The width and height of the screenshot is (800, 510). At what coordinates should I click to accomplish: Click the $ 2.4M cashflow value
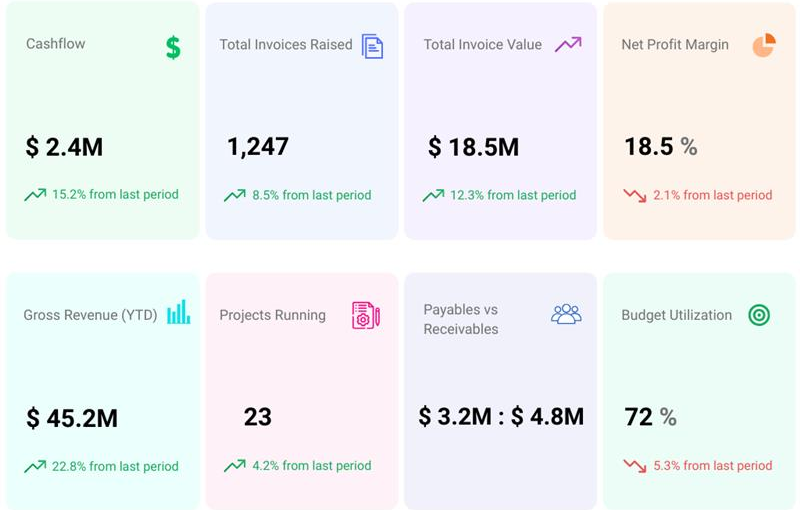64,147
